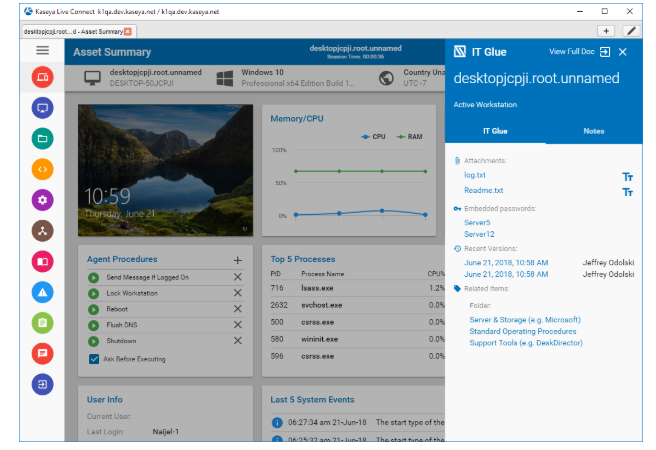Open the log.txt attachment
The width and height of the screenshot is (656, 450).
pos(476,176)
